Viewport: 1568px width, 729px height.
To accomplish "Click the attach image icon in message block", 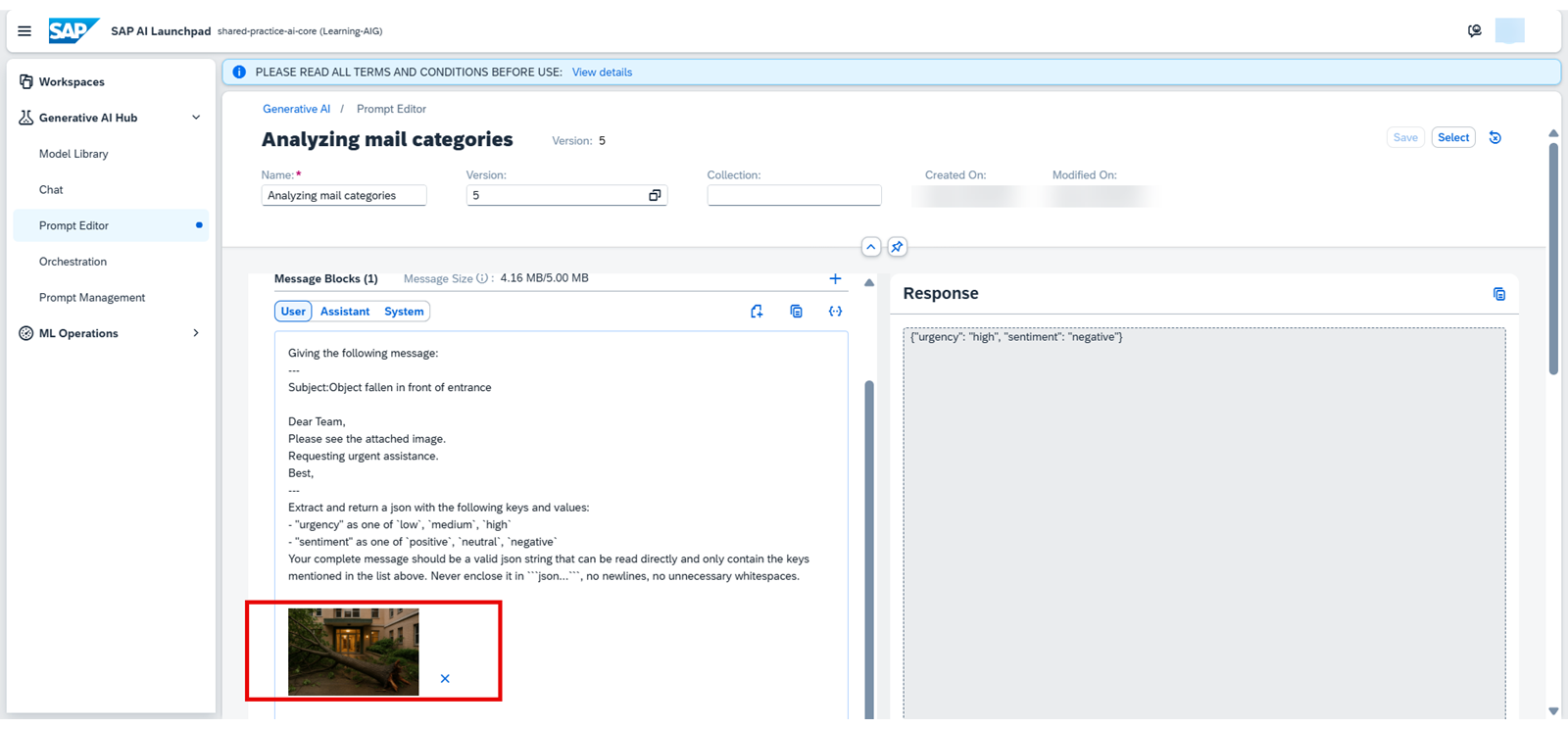I will pyautogui.click(x=757, y=312).
